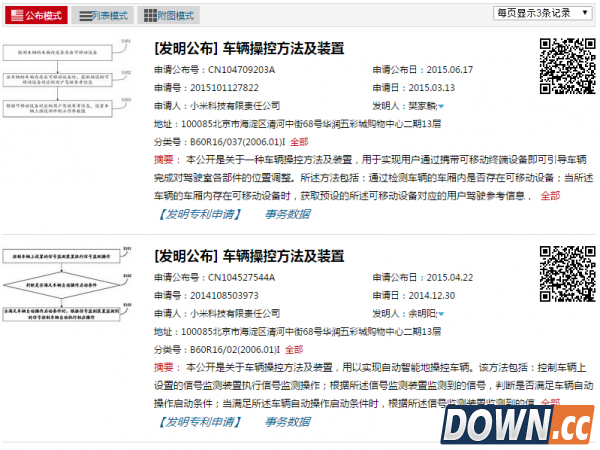This screenshot has width=600, height=450.
Task: Switch to 公布模式 view tab
Action: [36, 15]
